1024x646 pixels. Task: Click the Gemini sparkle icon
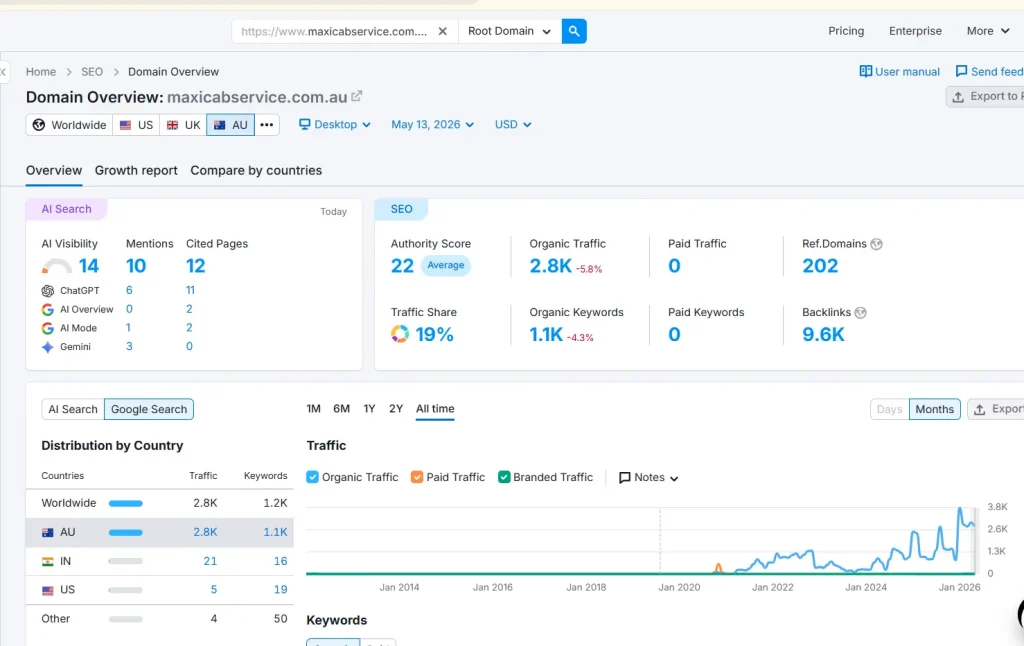click(x=48, y=347)
